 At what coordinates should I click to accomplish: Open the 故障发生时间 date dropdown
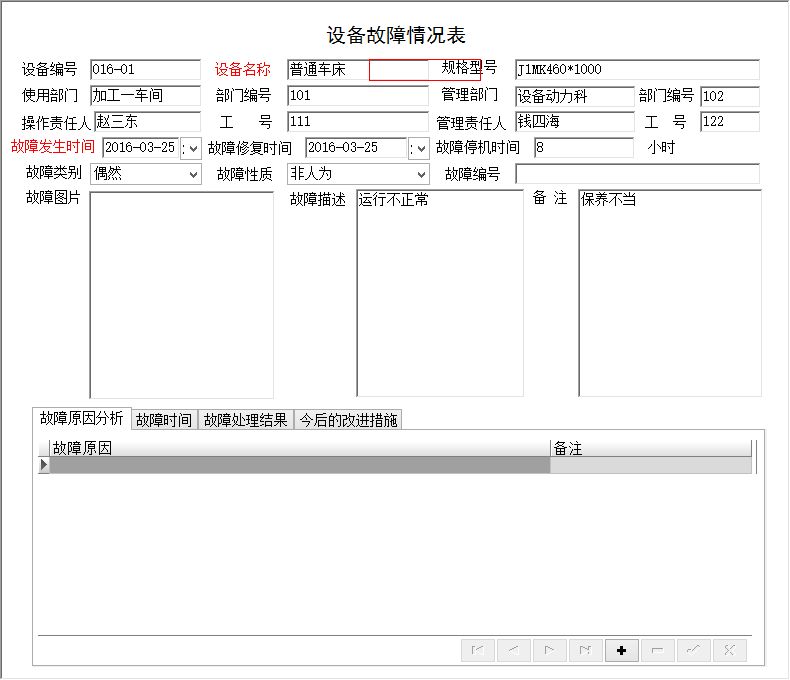[x=191, y=148]
